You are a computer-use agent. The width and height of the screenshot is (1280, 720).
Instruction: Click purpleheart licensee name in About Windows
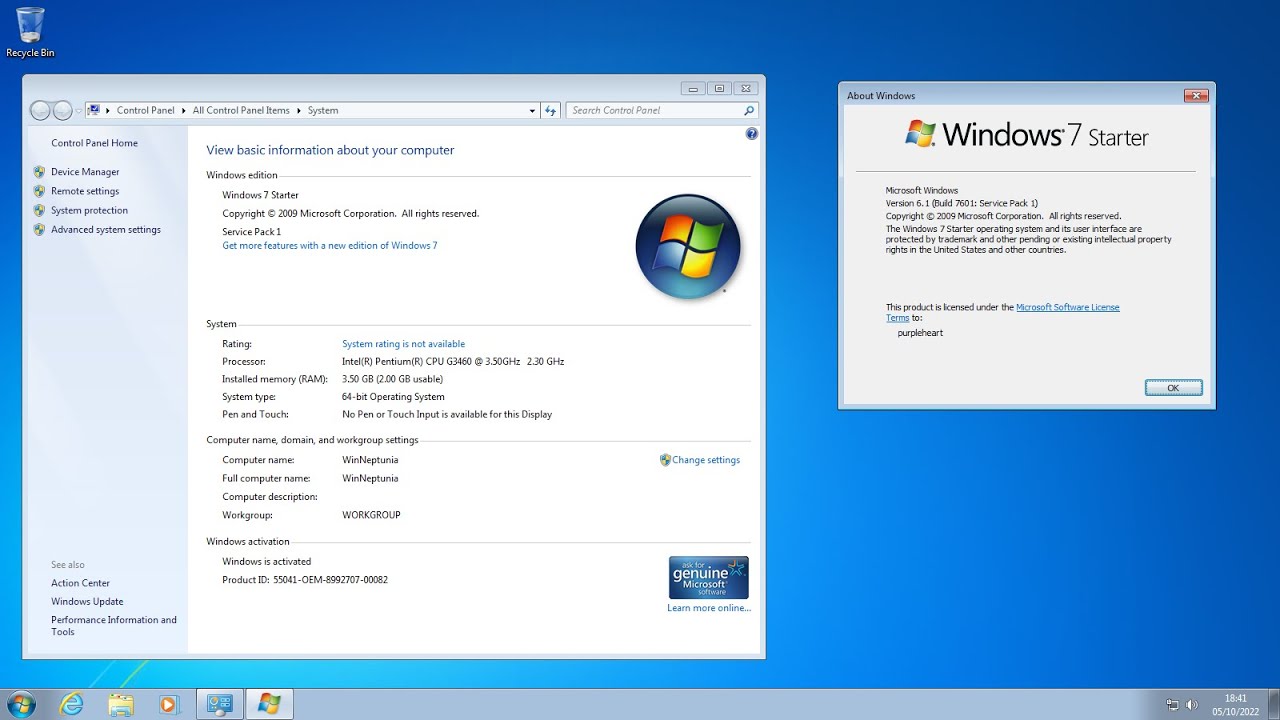[920, 332]
